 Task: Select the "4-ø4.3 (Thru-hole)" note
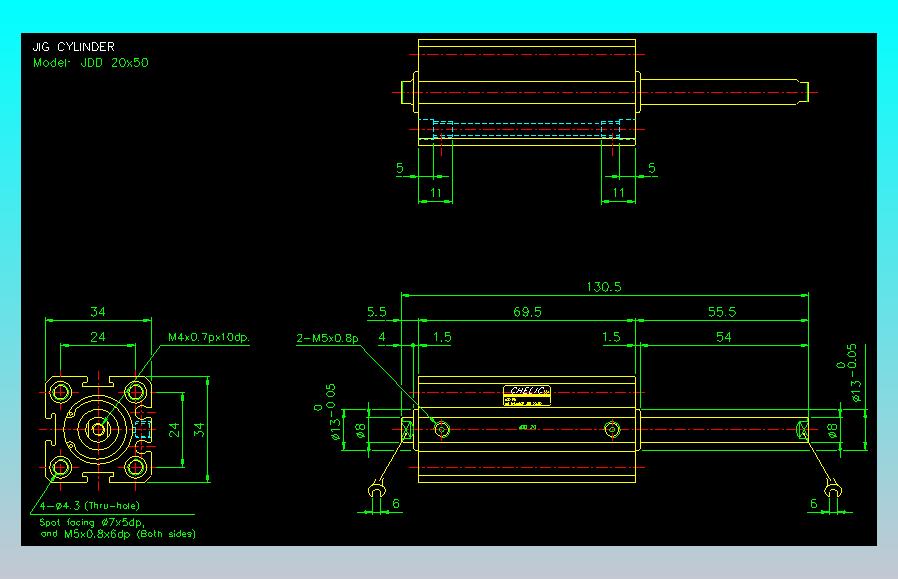89,506
